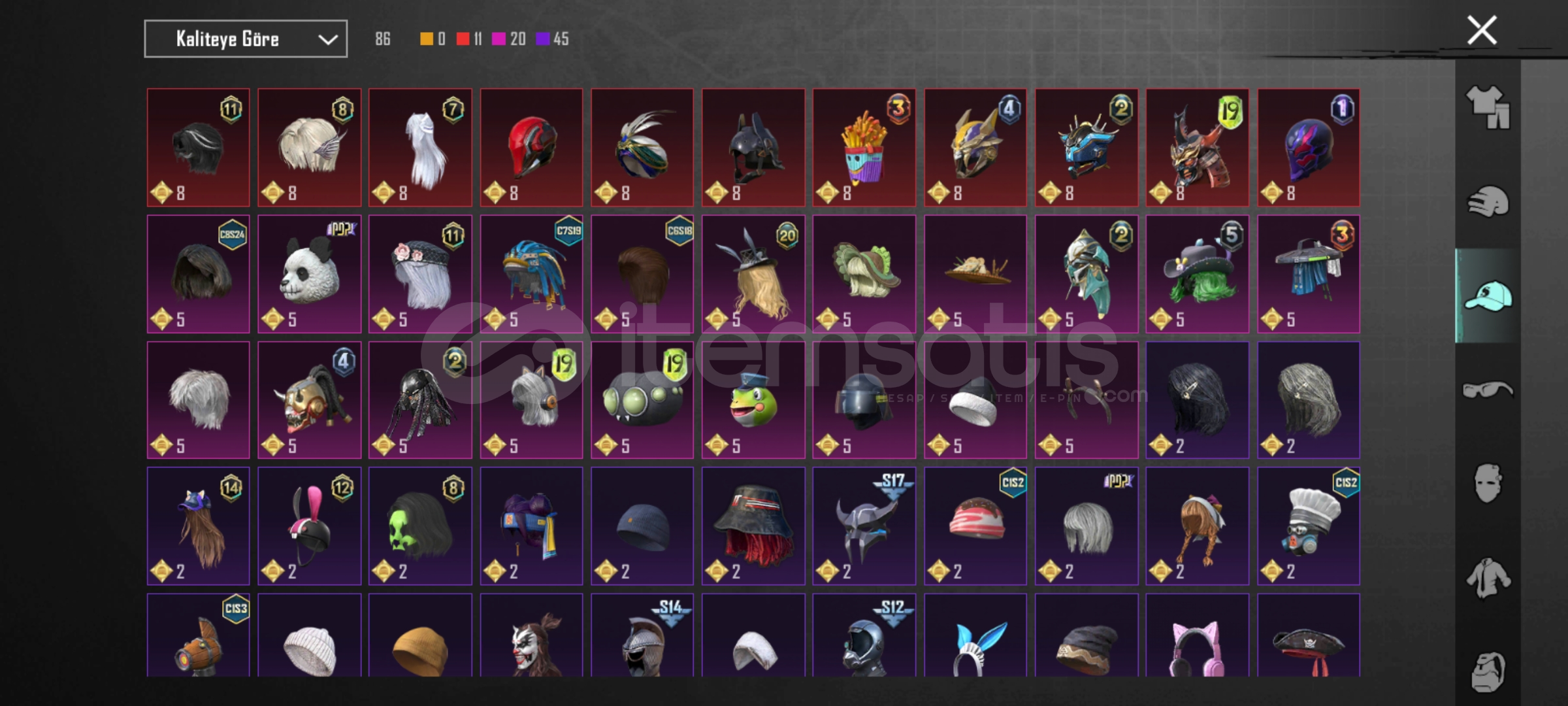The image size is (1568, 706).
Task: Select the green frog police cap item
Action: (x=753, y=400)
